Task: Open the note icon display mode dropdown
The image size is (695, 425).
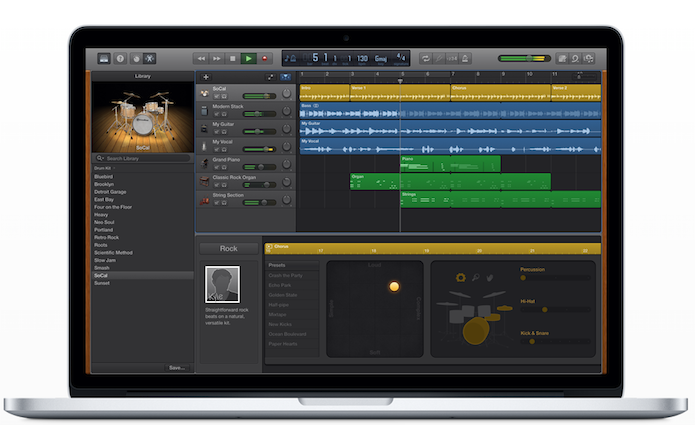Action: (x=290, y=58)
